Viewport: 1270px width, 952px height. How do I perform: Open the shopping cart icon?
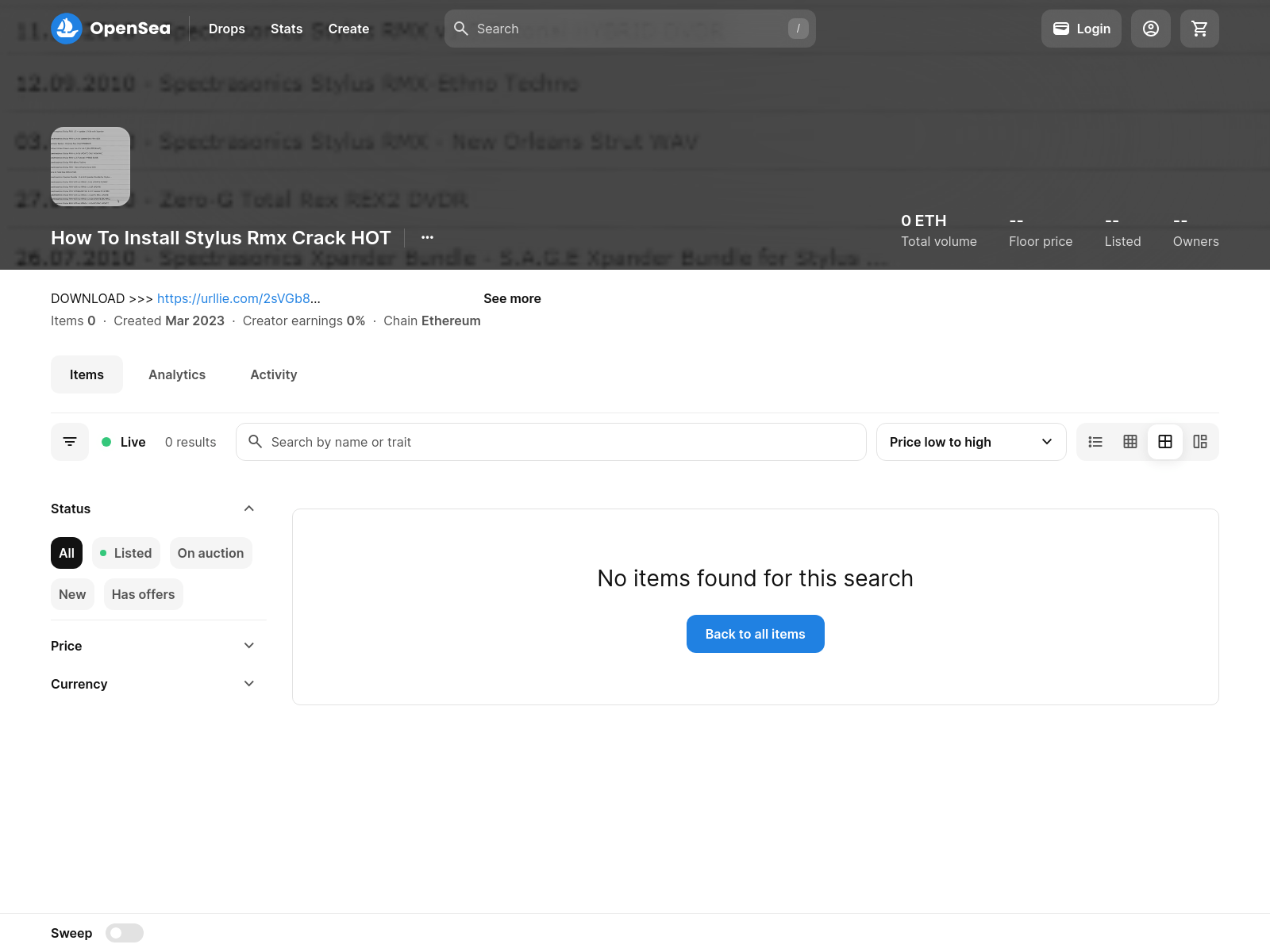[1199, 29]
